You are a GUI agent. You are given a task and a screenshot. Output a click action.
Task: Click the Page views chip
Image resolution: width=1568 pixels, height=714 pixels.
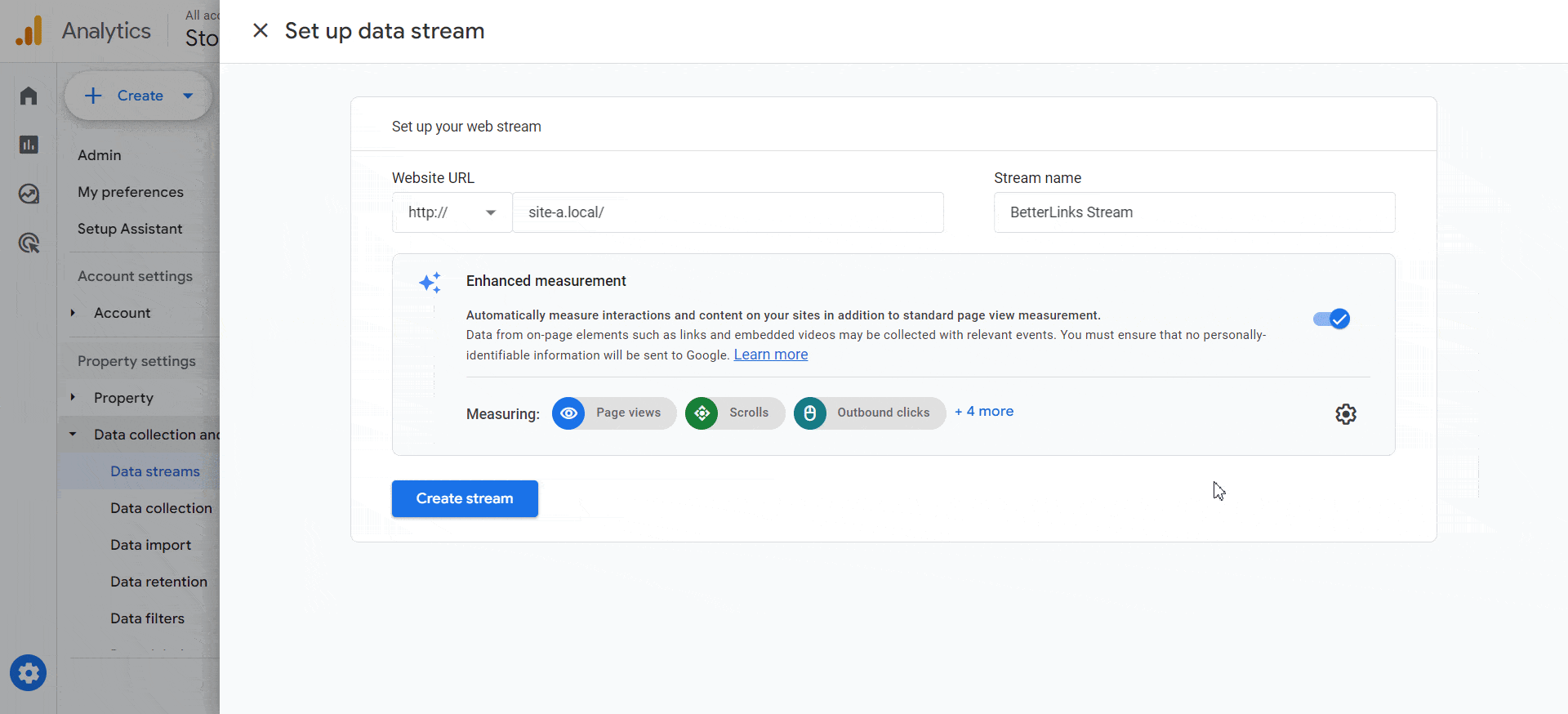click(614, 413)
